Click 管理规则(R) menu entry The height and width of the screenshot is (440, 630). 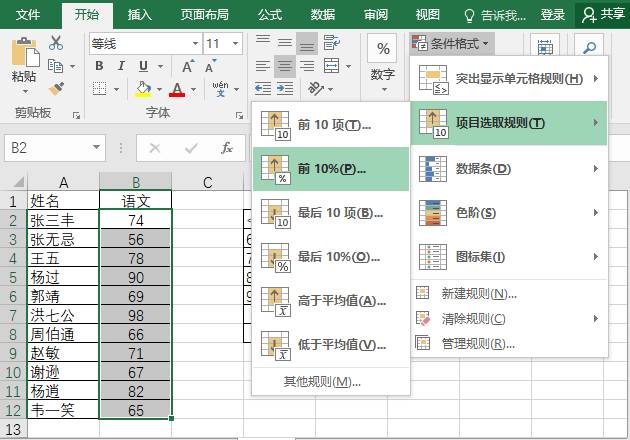tap(509, 344)
